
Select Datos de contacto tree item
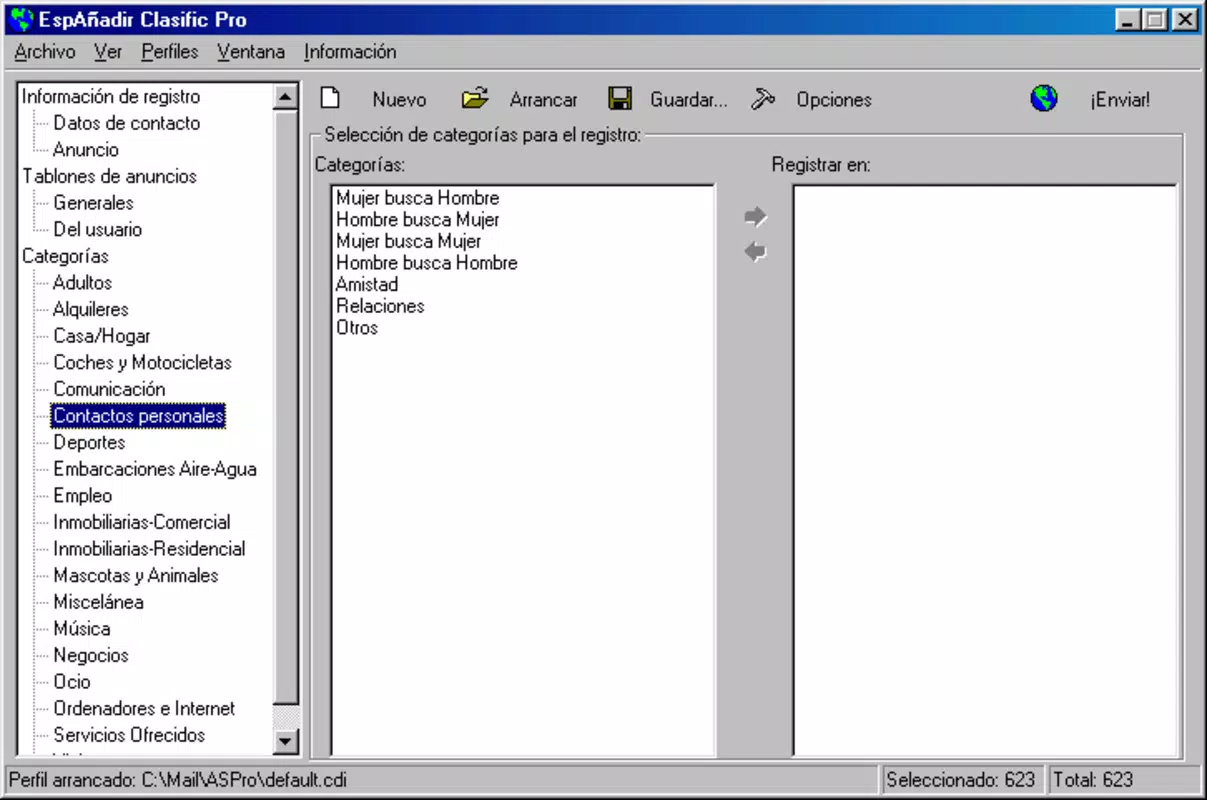coord(127,123)
